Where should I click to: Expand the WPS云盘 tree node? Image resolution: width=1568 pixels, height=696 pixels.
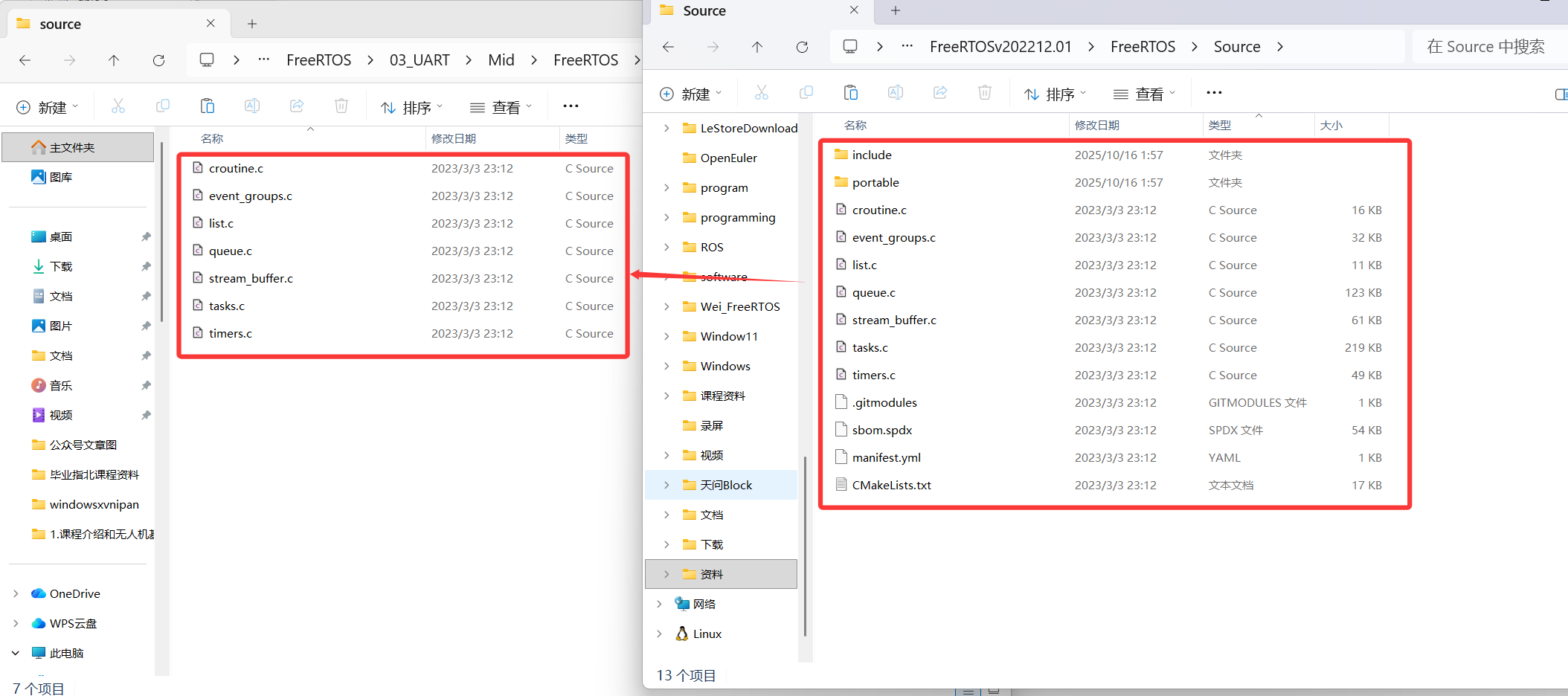(x=16, y=623)
